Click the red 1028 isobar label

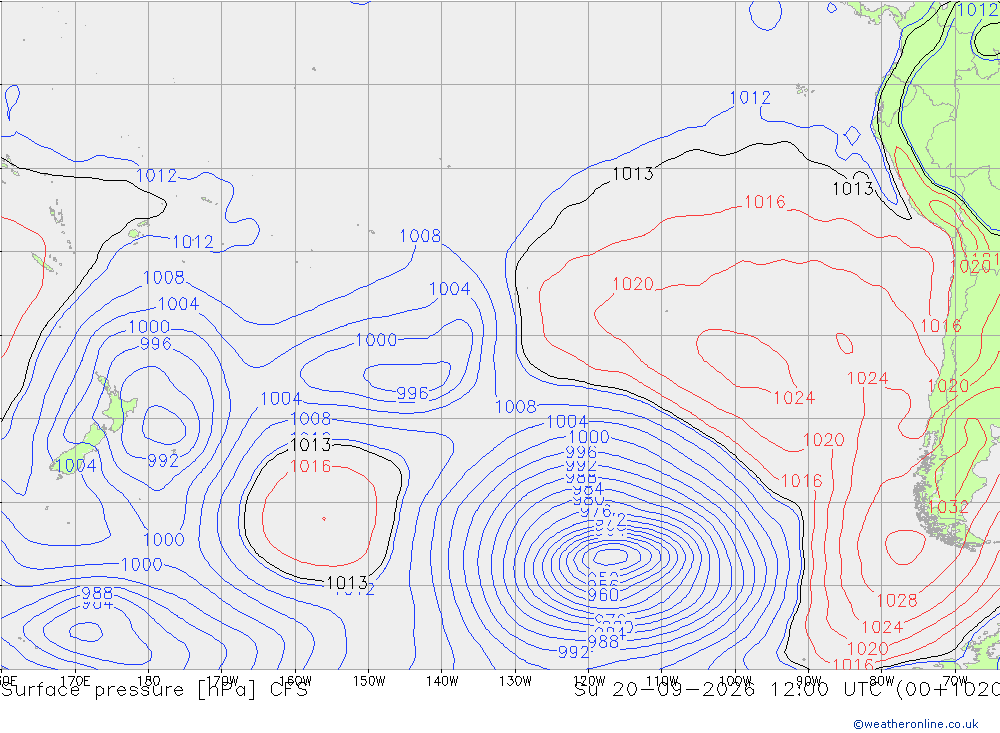click(897, 600)
